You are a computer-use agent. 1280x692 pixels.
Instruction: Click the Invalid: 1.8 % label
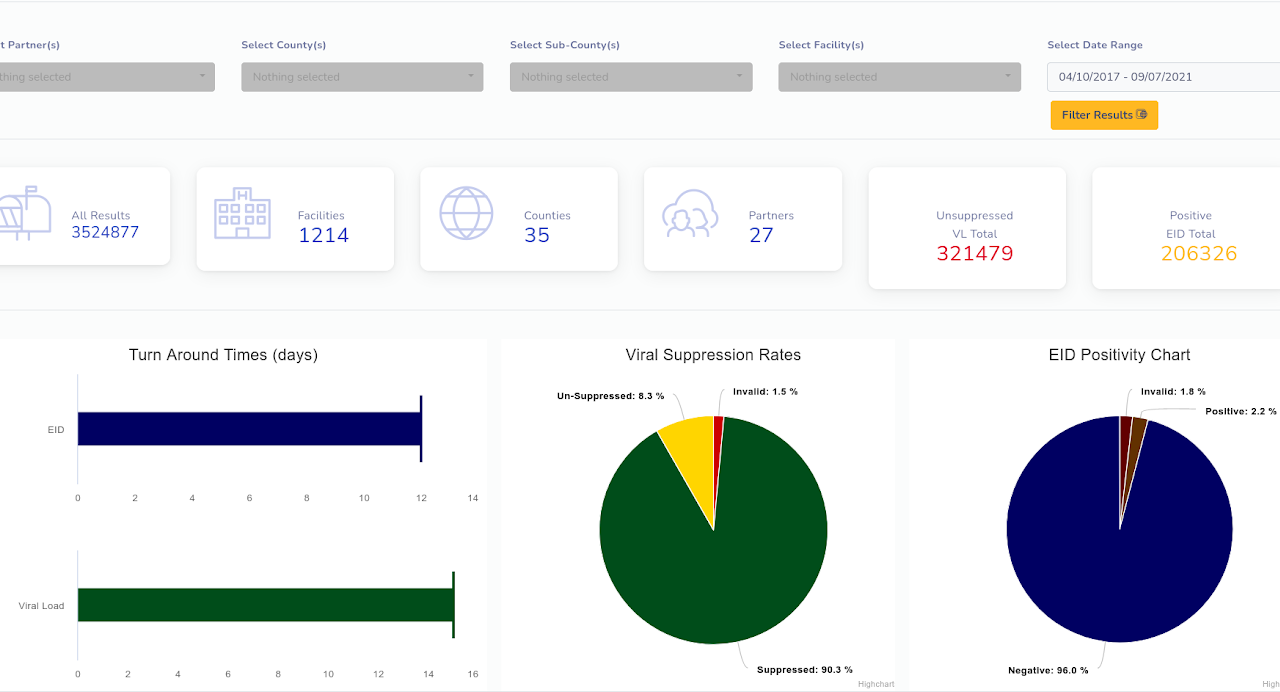(1173, 392)
